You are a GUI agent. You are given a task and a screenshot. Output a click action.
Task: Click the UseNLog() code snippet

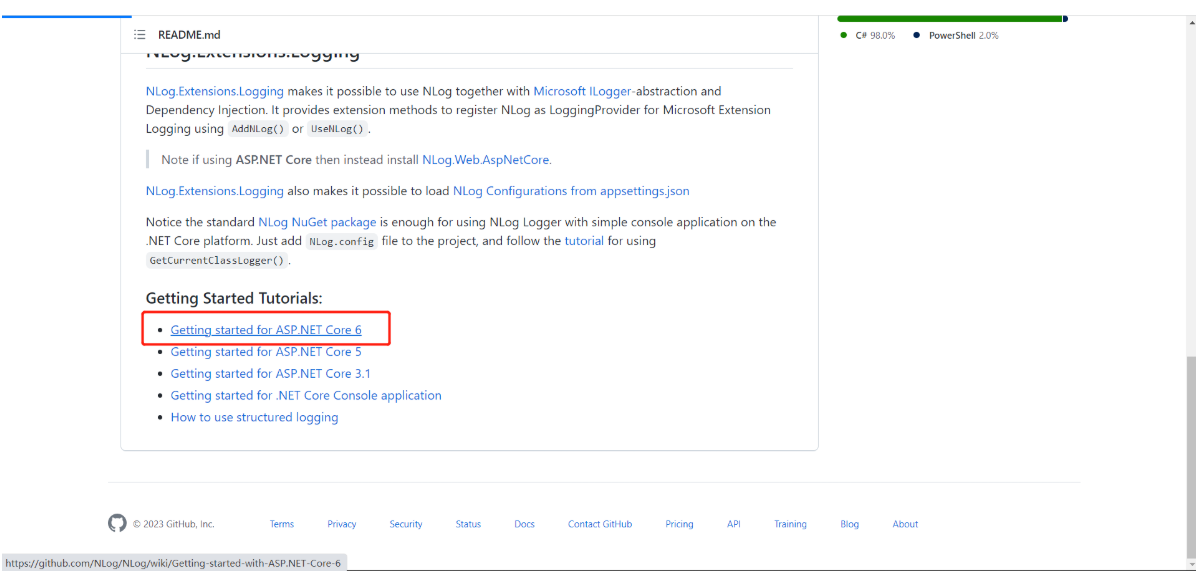pos(337,129)
